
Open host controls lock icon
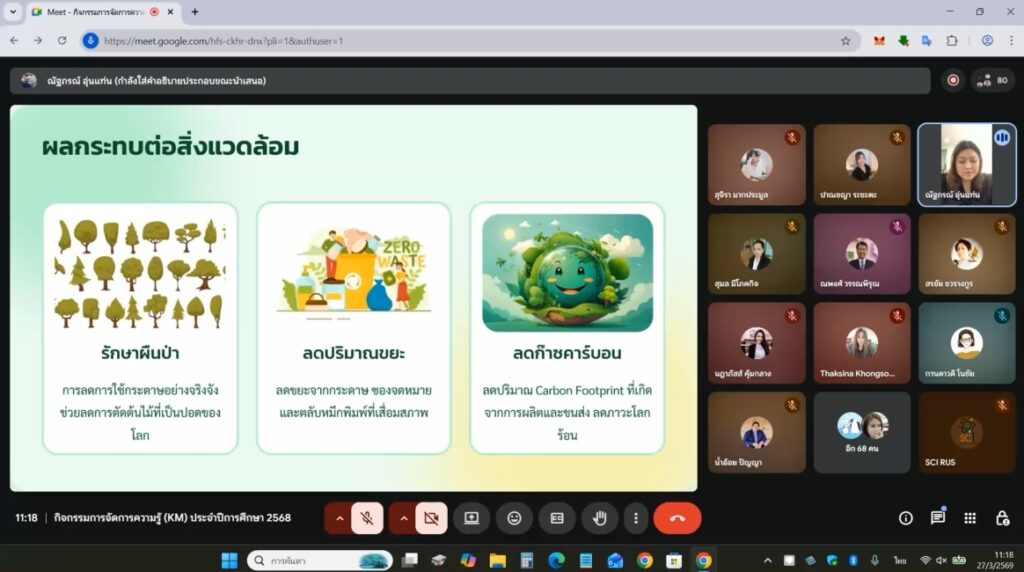1001,518
